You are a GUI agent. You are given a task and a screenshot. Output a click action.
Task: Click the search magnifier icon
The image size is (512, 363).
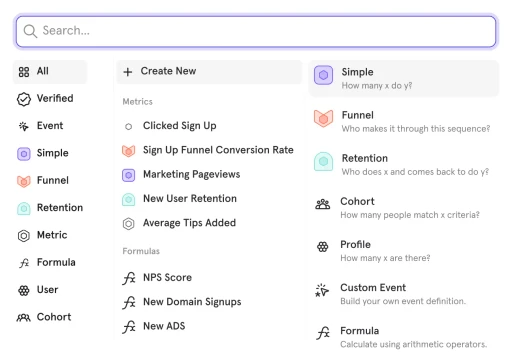point(30,31)
